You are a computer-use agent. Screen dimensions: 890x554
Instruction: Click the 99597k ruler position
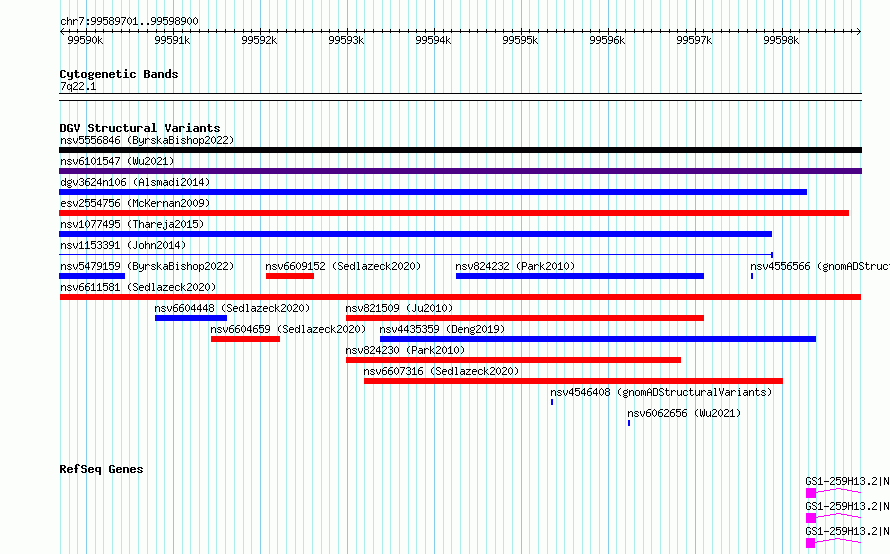[694, 40]
